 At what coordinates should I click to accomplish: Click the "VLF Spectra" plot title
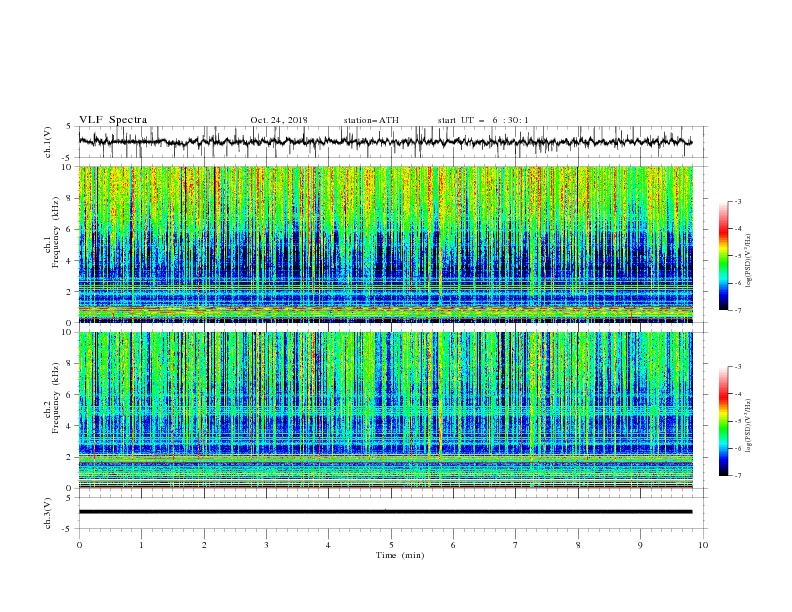point(113,120)
